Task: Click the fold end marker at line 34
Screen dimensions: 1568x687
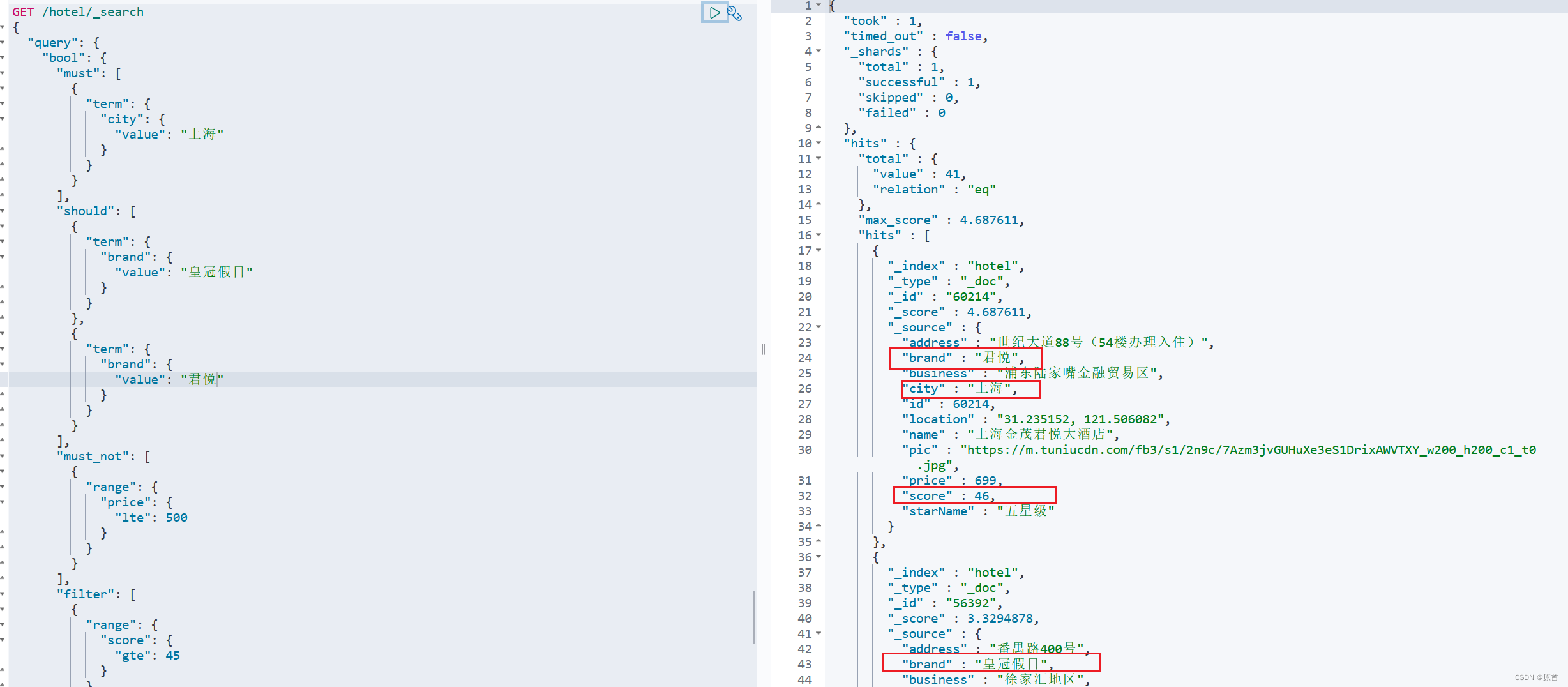Action: tap(819, 526)
